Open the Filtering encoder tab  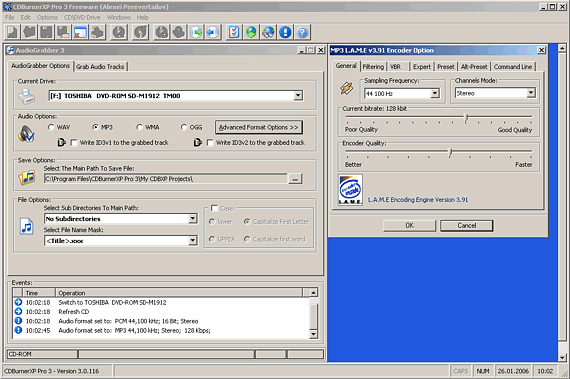373,67
